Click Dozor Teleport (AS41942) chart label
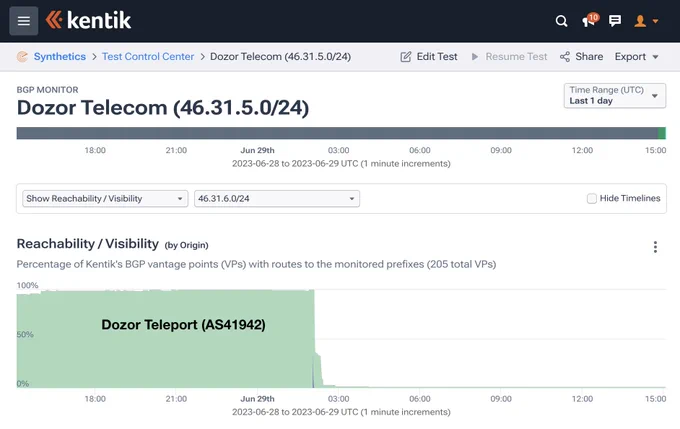This screenshot has width=680, height=429. click(x=183, y=324)
